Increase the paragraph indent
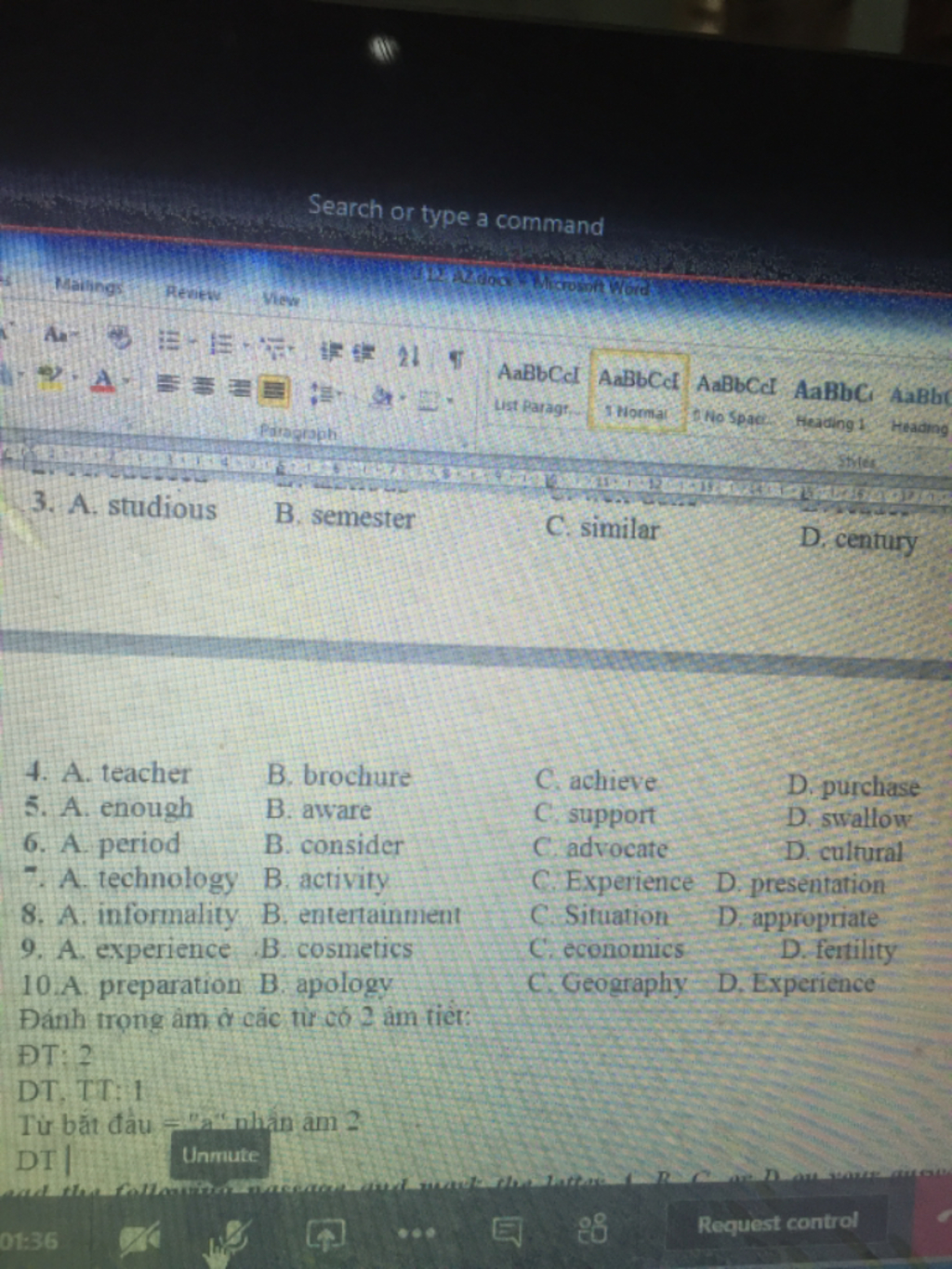 (364, 352)
